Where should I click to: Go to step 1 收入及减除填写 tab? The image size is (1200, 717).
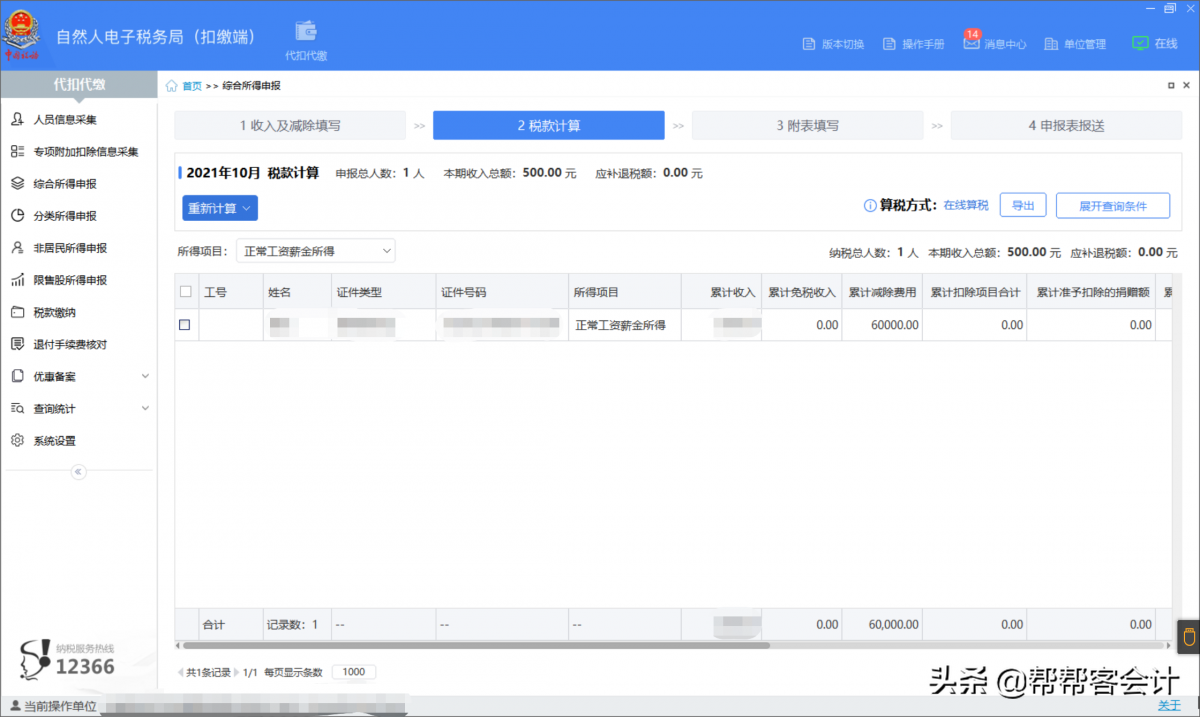(290, 126)
